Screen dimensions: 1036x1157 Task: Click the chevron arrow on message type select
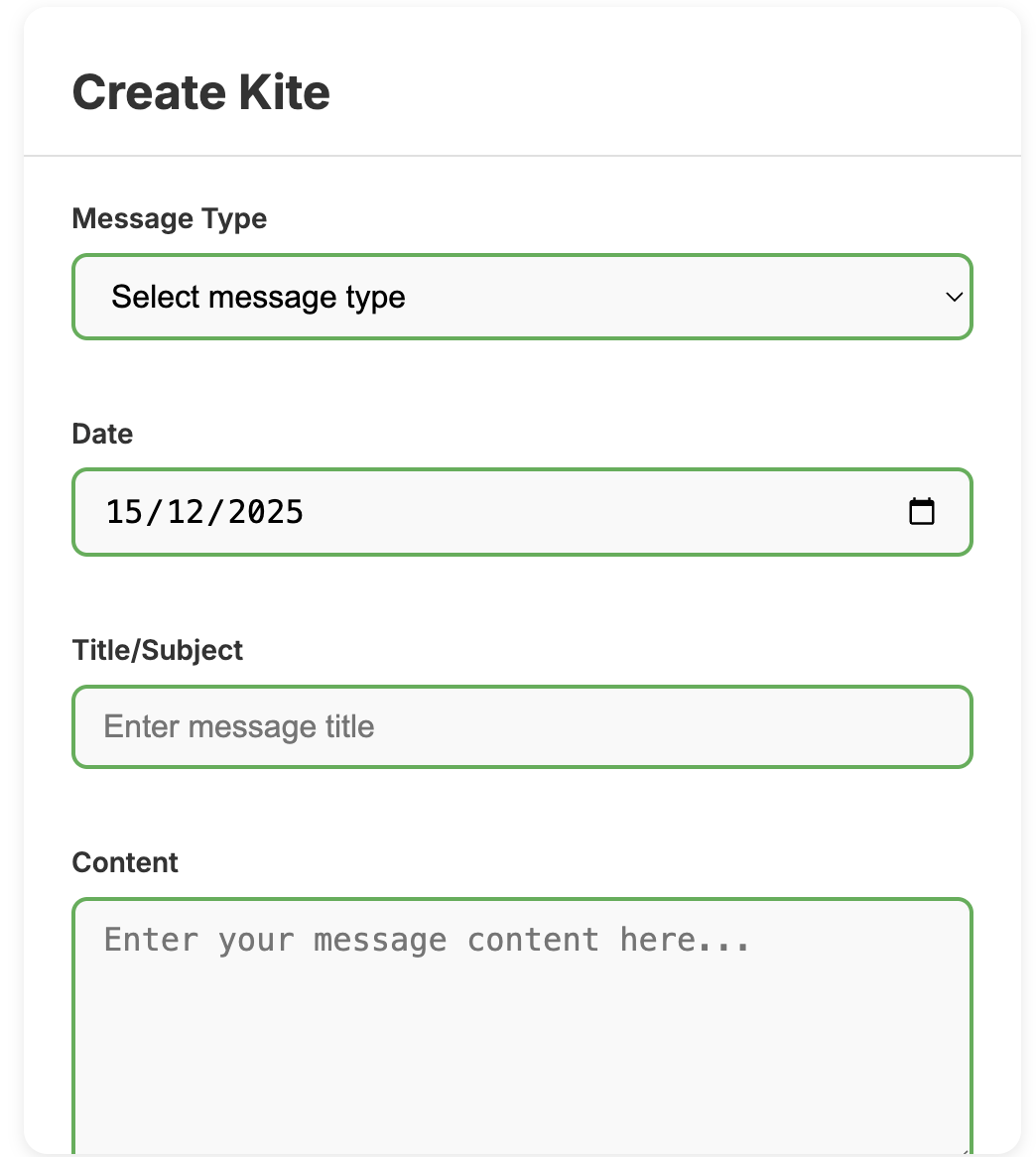(x=954, y=297)
